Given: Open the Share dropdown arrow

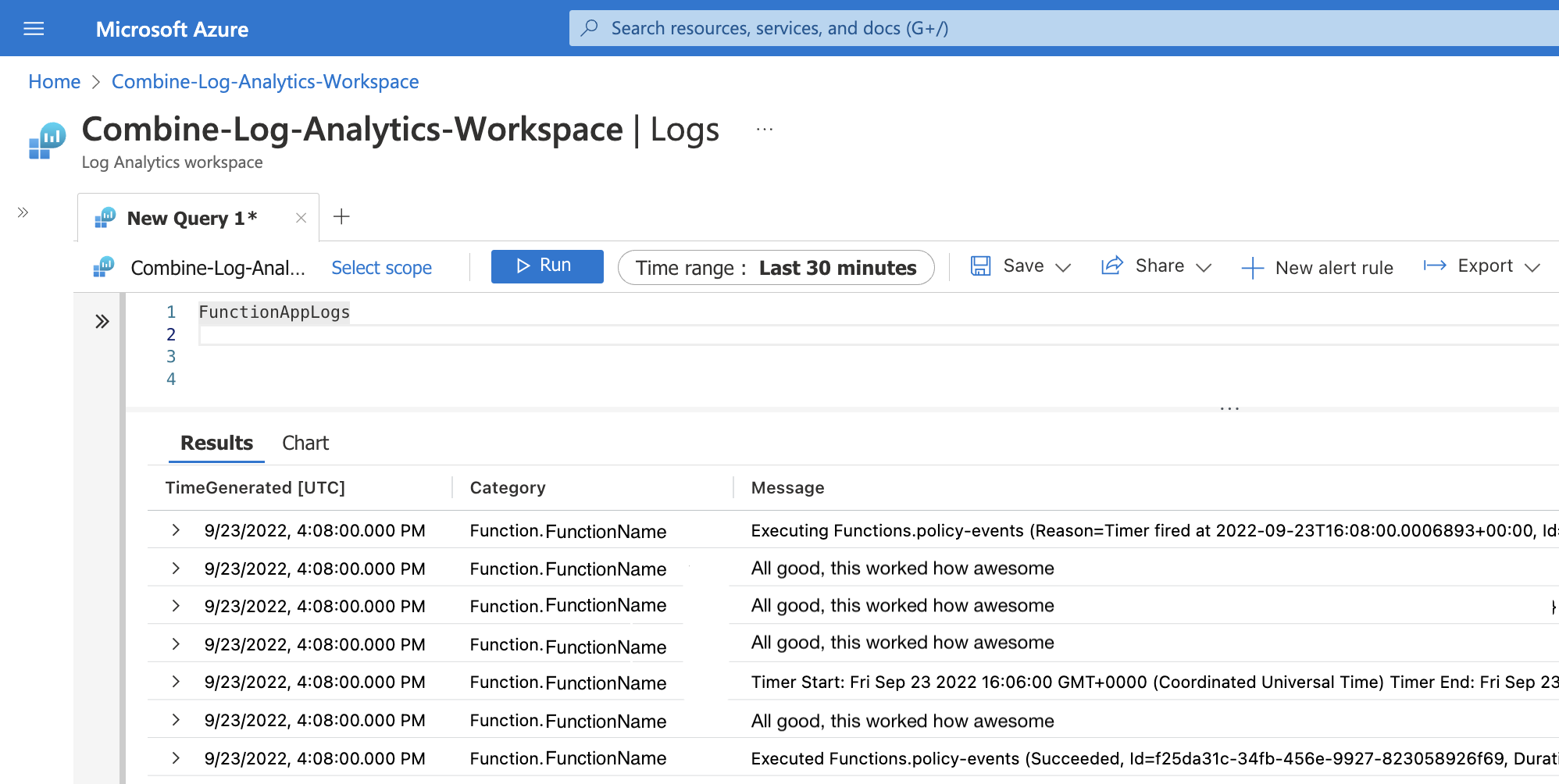Looking at the screenshot, I should [x=1204, y=268].
